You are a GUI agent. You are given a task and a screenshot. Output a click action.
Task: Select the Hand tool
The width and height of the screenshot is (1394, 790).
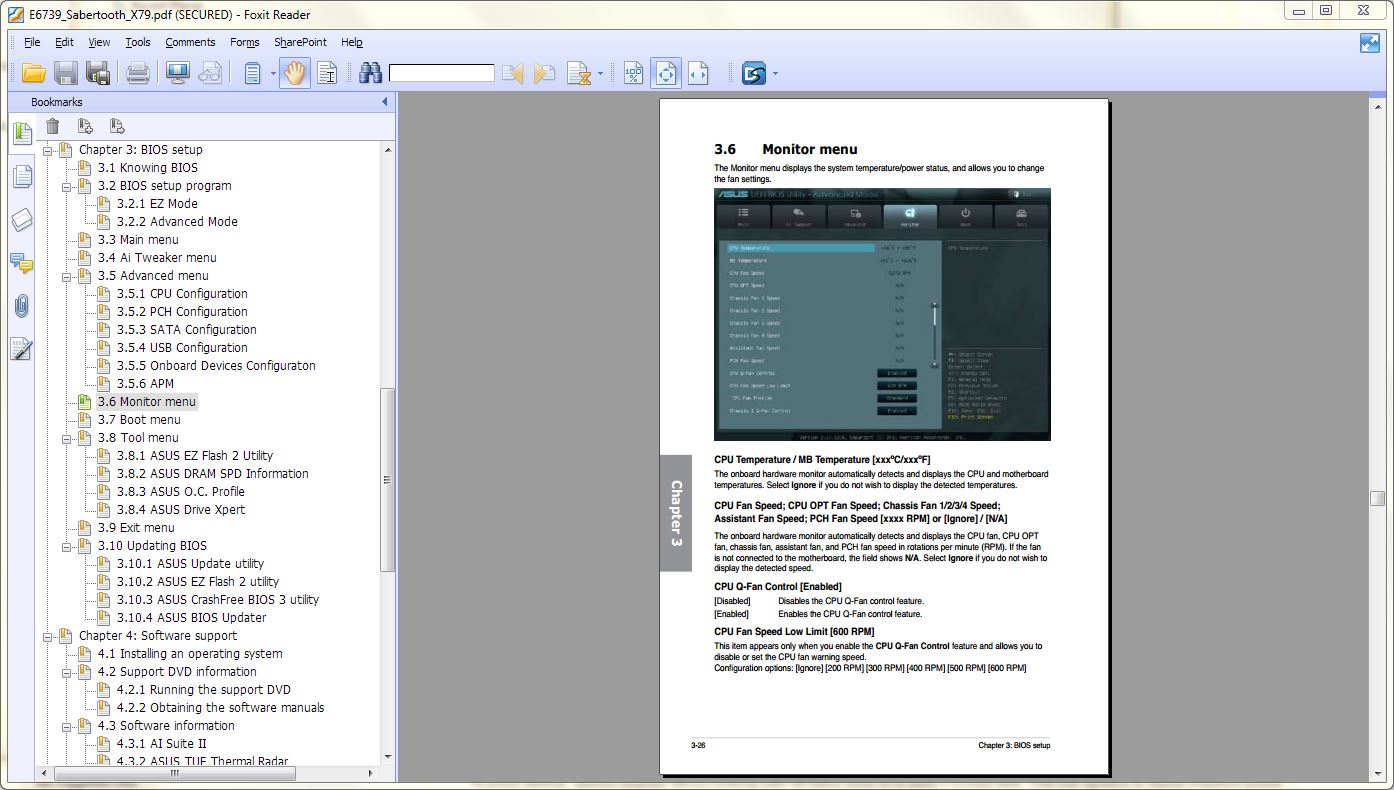(294, 73)
